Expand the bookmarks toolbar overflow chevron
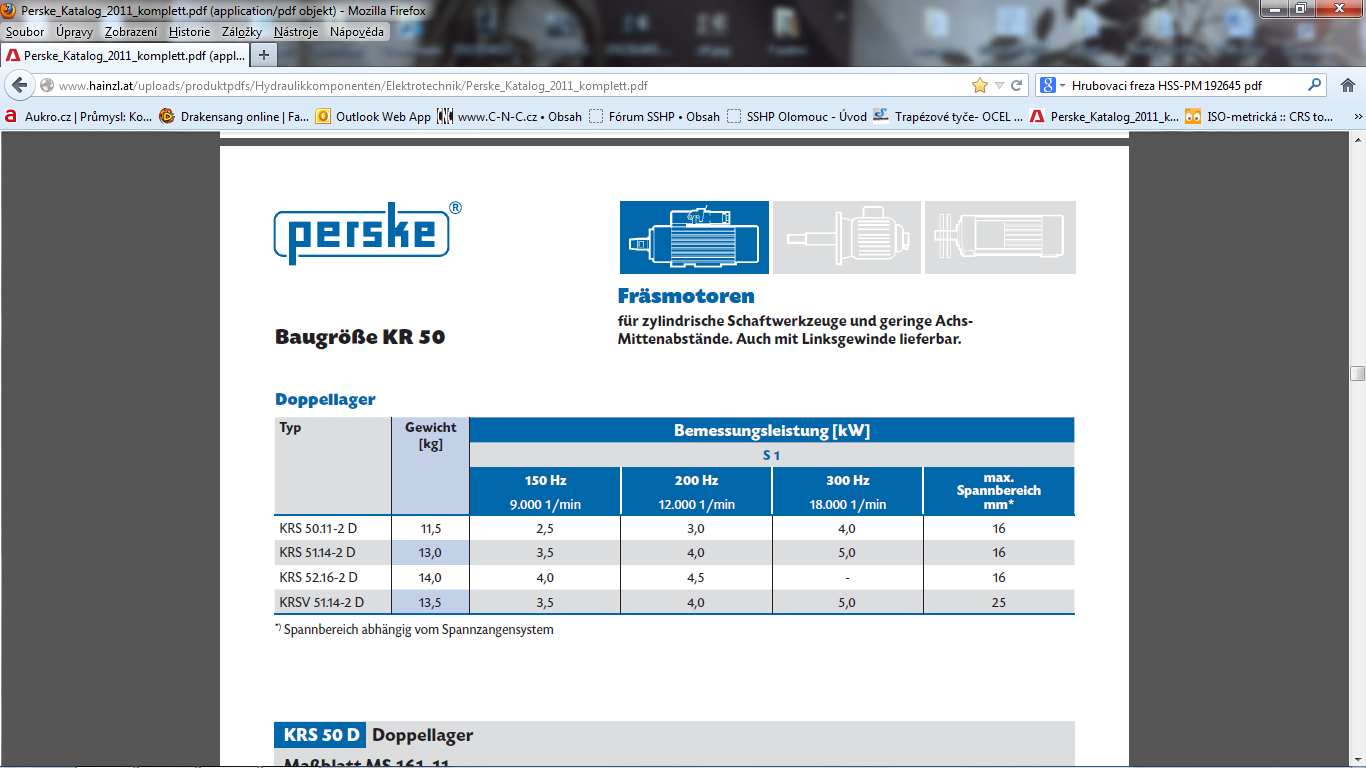This screenshot has height=768, width=1366. (x=1357, y=117)
